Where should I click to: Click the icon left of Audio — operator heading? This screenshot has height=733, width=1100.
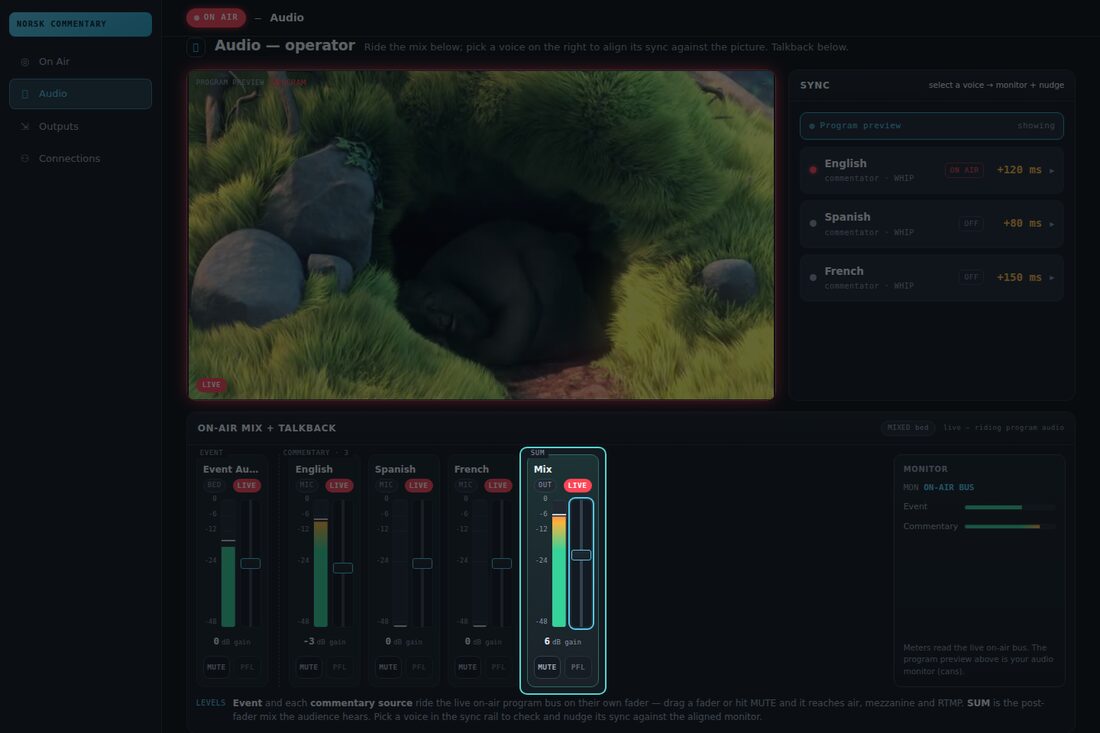pyautogui.click(x=196, y=47)
